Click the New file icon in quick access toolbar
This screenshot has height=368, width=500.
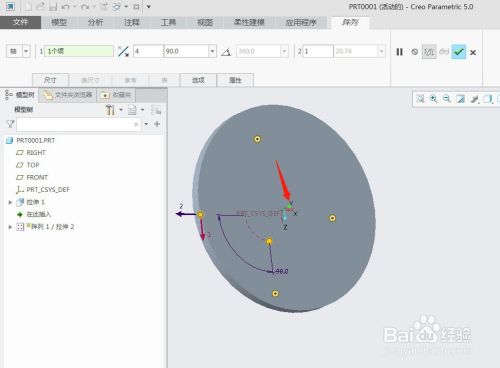[29, 7]
